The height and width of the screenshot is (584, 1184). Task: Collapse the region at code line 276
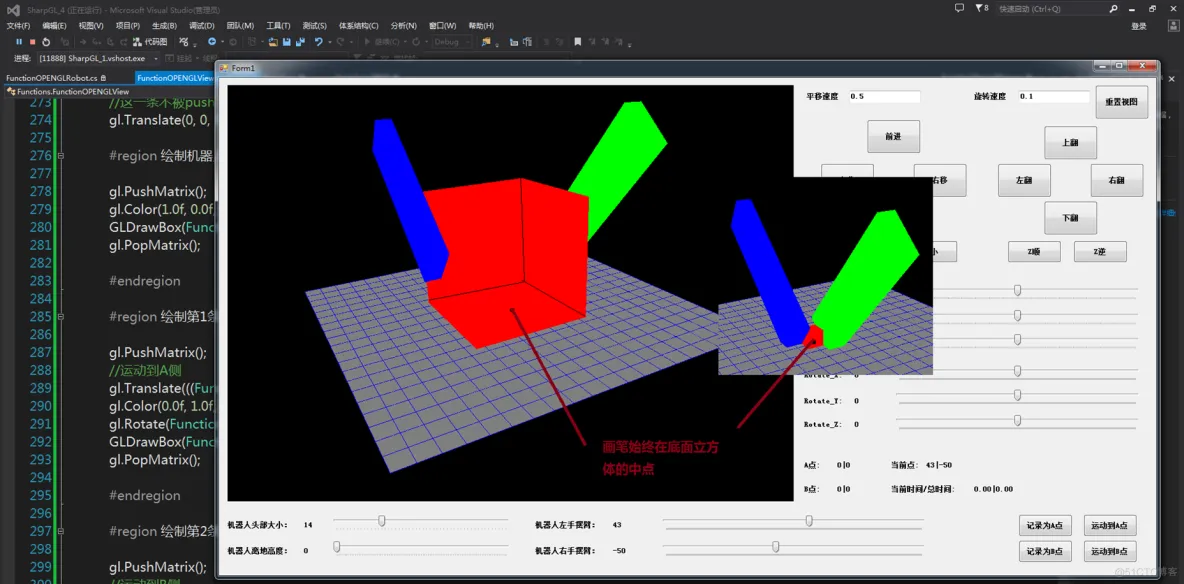pyautogui.click(x=60, y=156)
